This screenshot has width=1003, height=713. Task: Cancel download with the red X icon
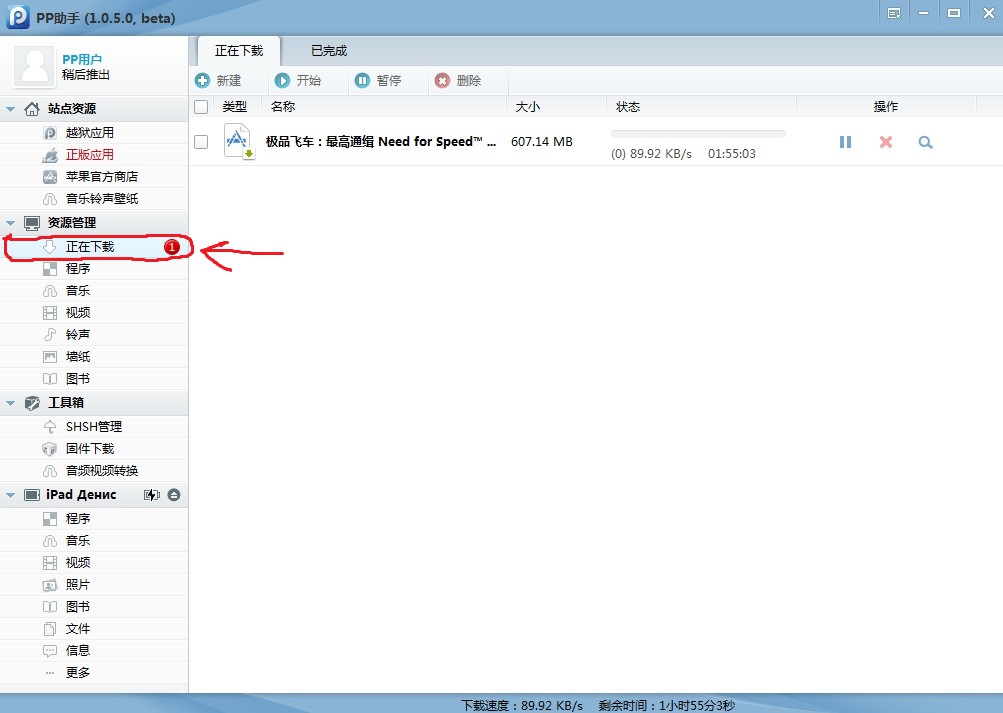pyautogui.click(x=885, y=142)
